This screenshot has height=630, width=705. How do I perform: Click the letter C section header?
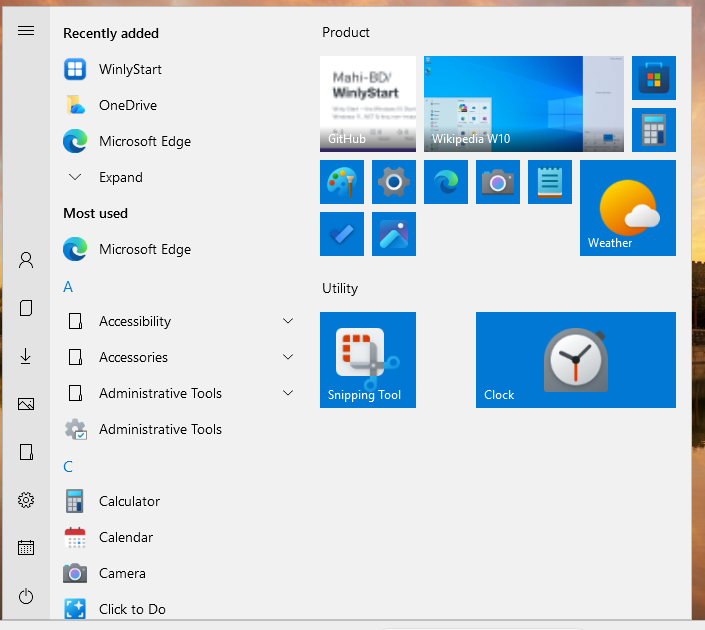pyautogui.click(x=68, y=467)
